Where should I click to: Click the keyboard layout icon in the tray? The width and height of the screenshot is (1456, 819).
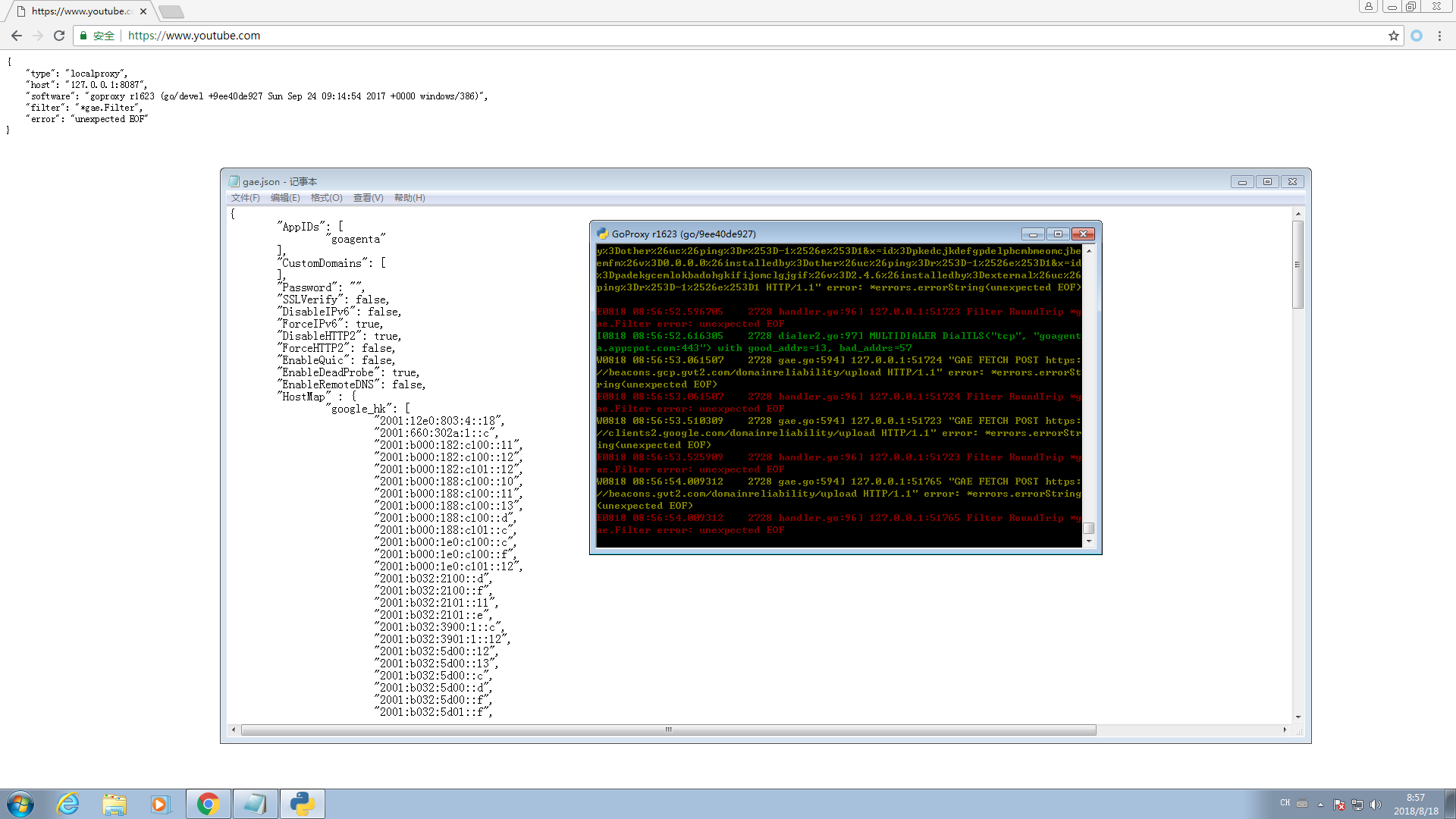(1302, 804)
